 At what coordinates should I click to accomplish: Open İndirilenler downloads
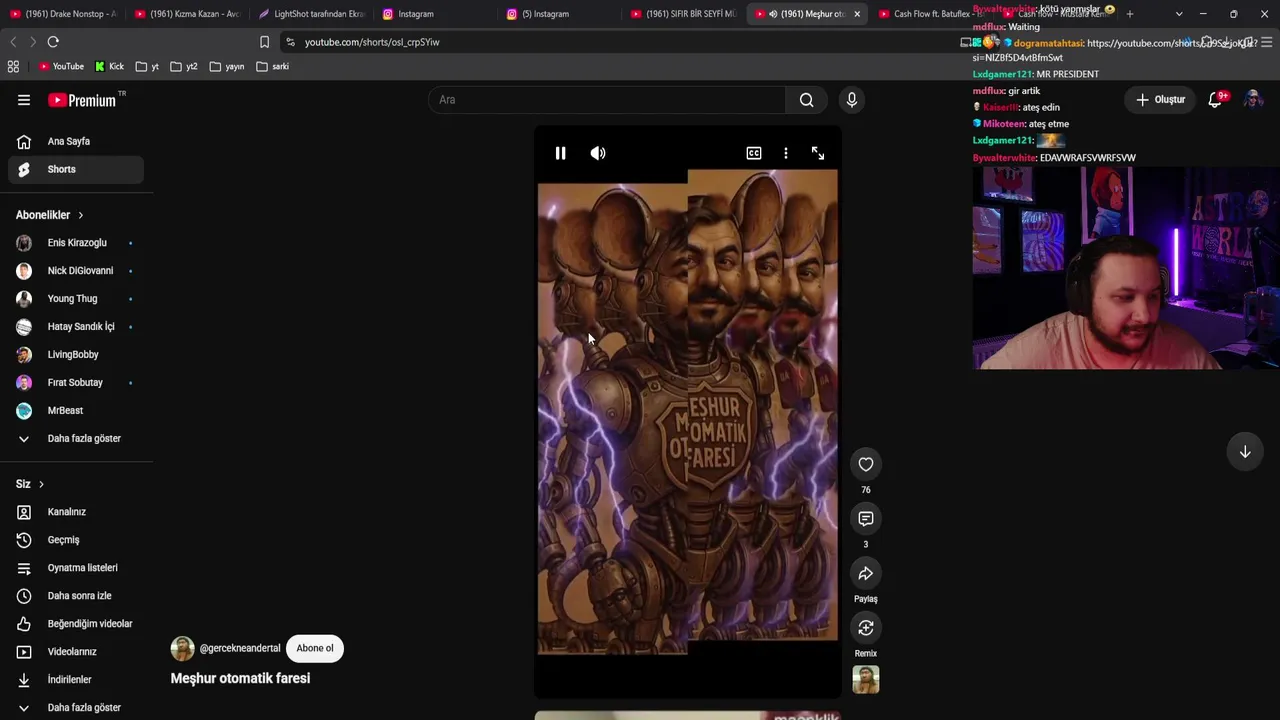[76, 680]
